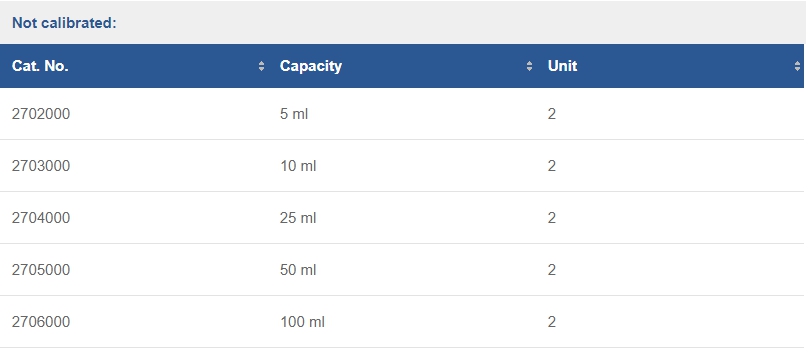Click the unit value in the 100 ml row
Image resolution: width=808 pixels, height=363 pixels.
pyautogui.click(x=552, y=322)
